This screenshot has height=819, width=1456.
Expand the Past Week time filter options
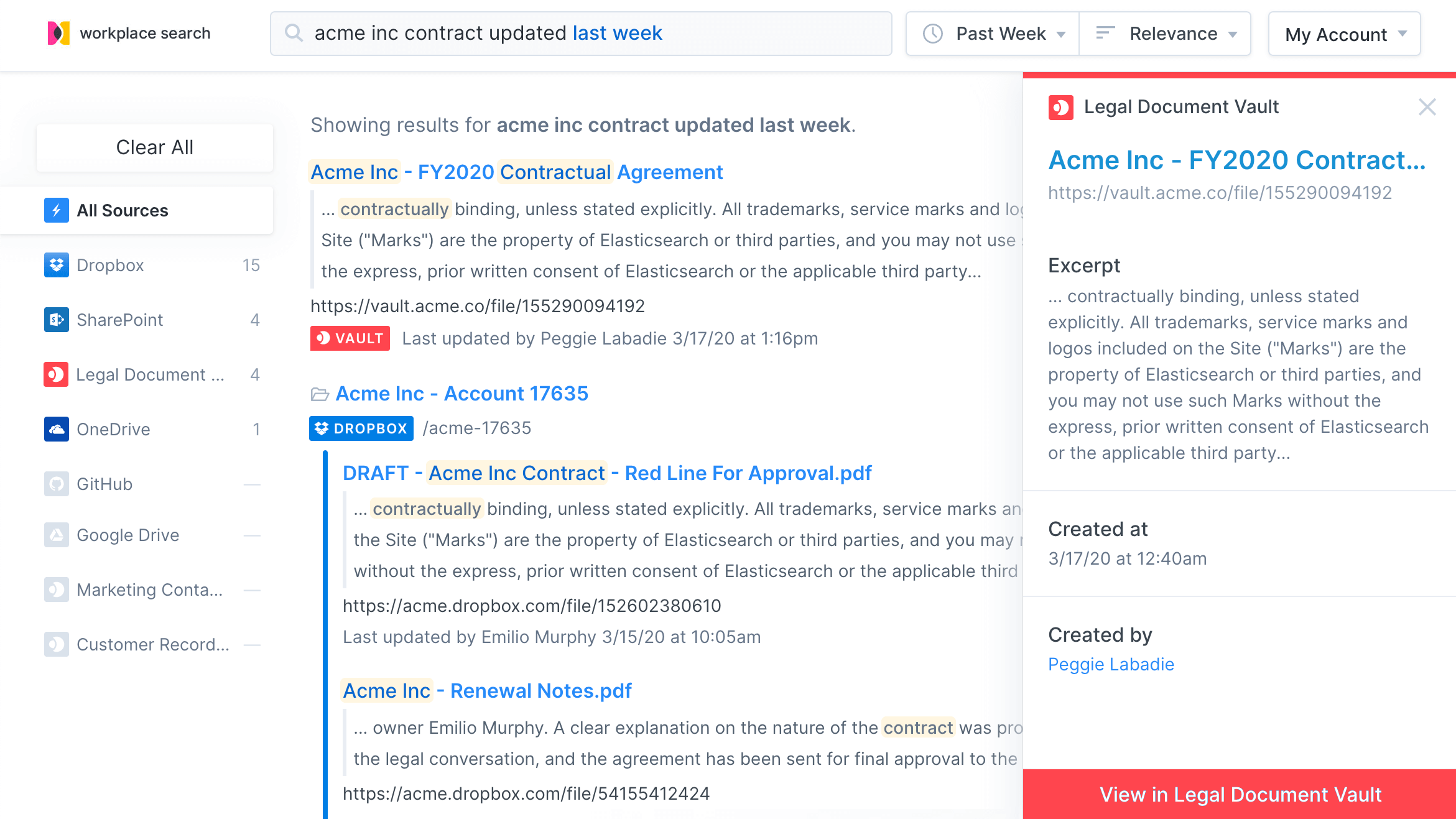pyautogui.click(x=990, y=33)
